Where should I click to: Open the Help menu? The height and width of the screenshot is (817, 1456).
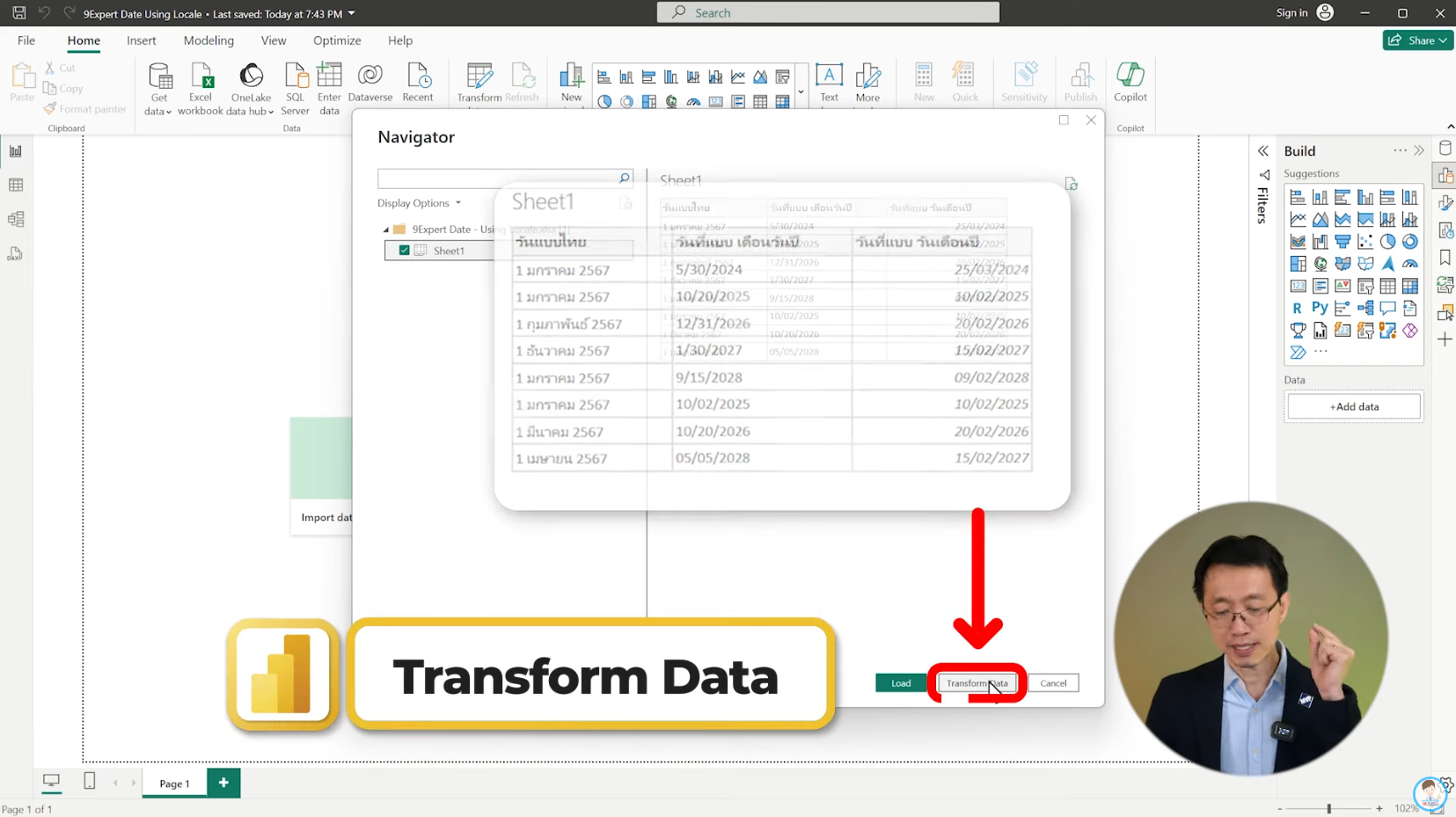400,40
